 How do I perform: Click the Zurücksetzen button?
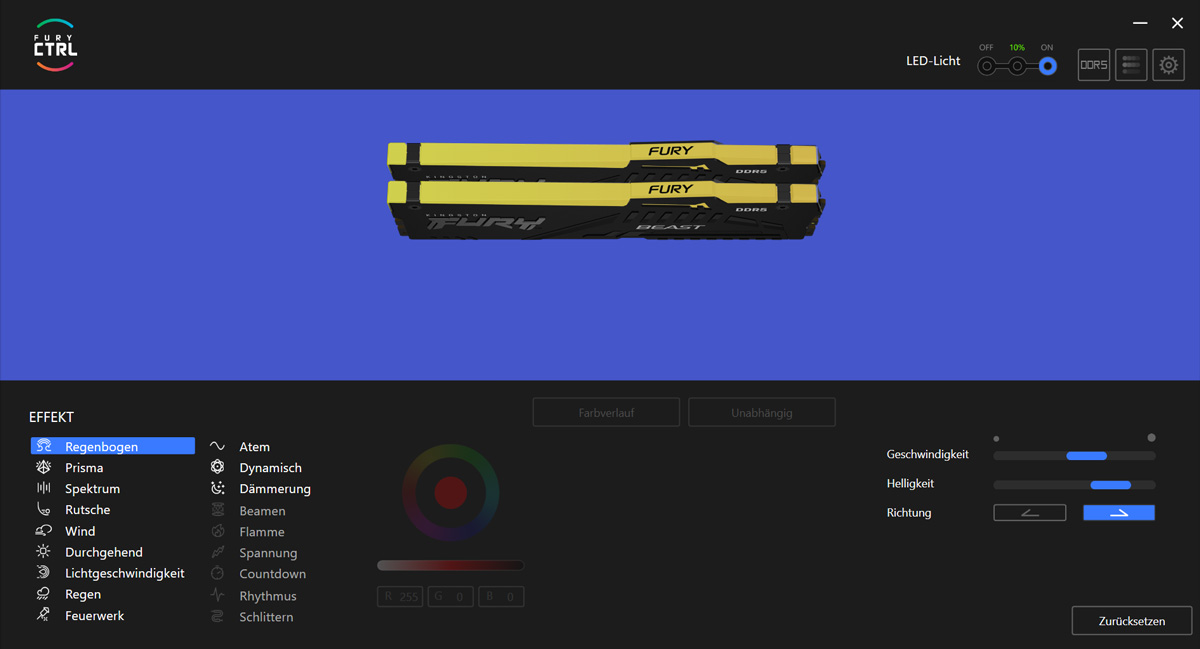coord(1132,621)
